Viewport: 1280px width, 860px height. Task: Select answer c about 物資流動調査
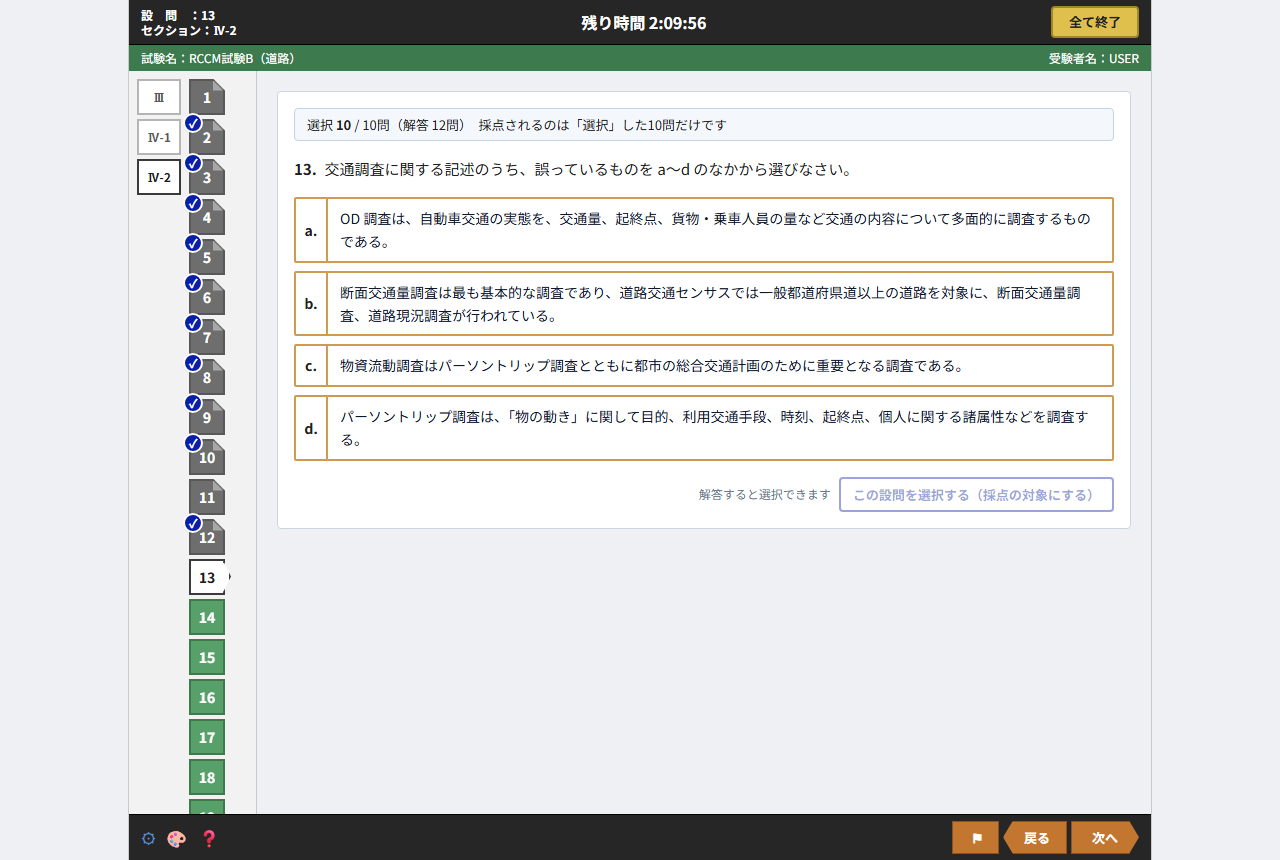coord(704,366)
